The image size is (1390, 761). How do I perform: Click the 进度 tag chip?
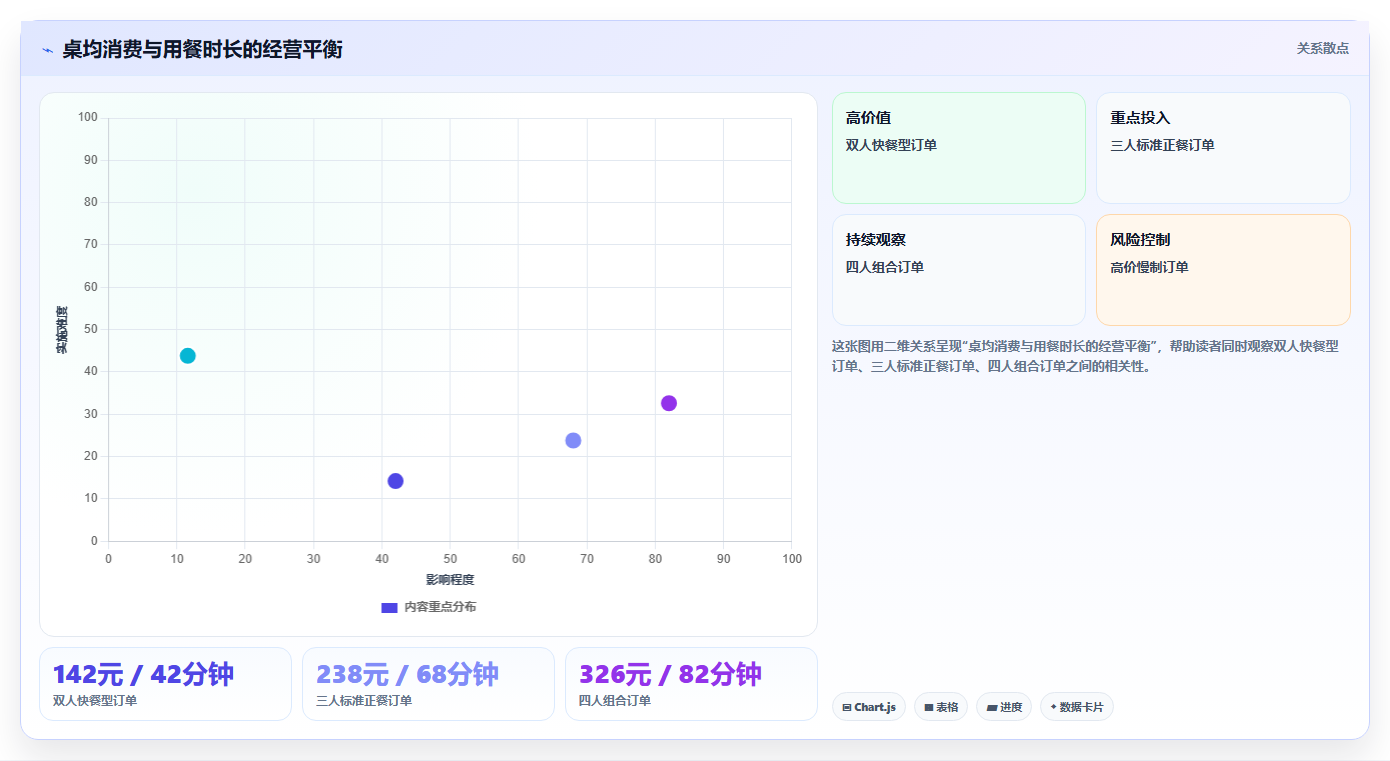click(x=1004, y=707)
